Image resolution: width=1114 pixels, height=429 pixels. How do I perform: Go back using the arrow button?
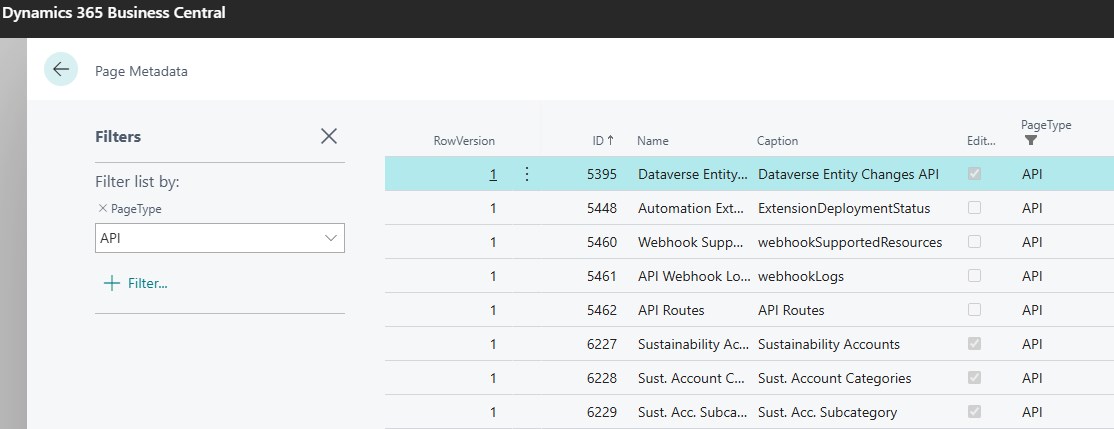(61, 70)
